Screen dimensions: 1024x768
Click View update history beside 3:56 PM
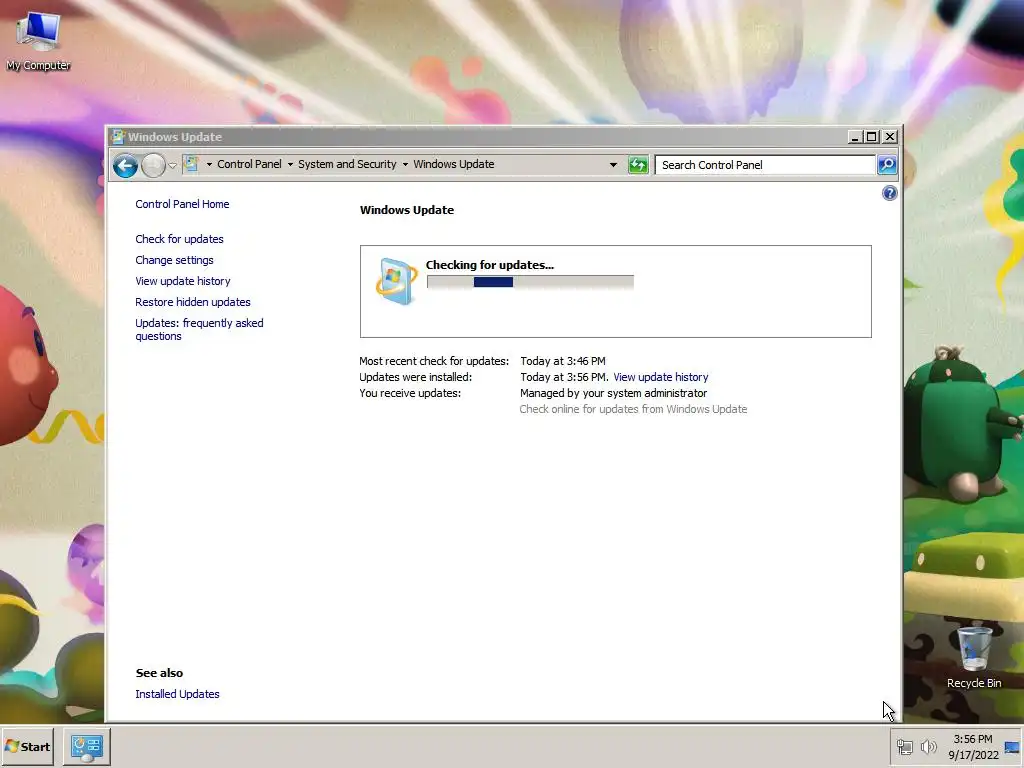click(x=661, y=377)
